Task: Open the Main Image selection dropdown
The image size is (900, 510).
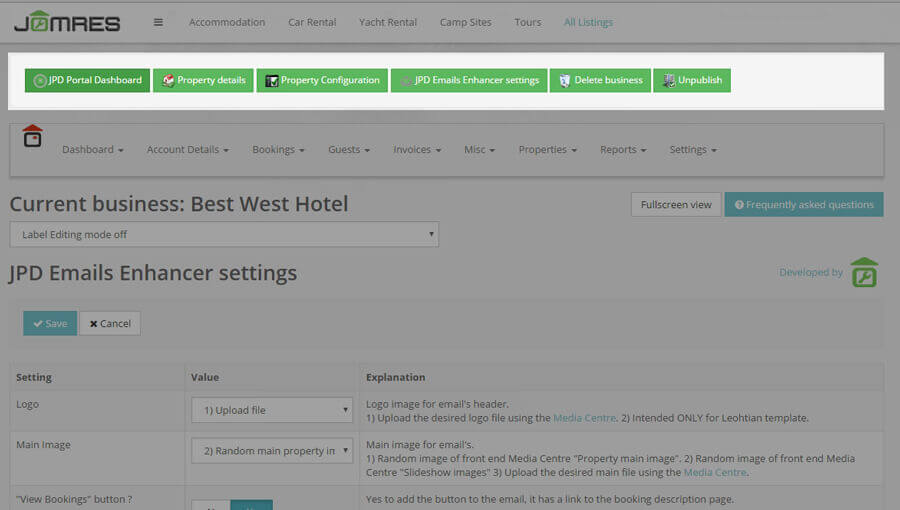Action: coord(272,451)
